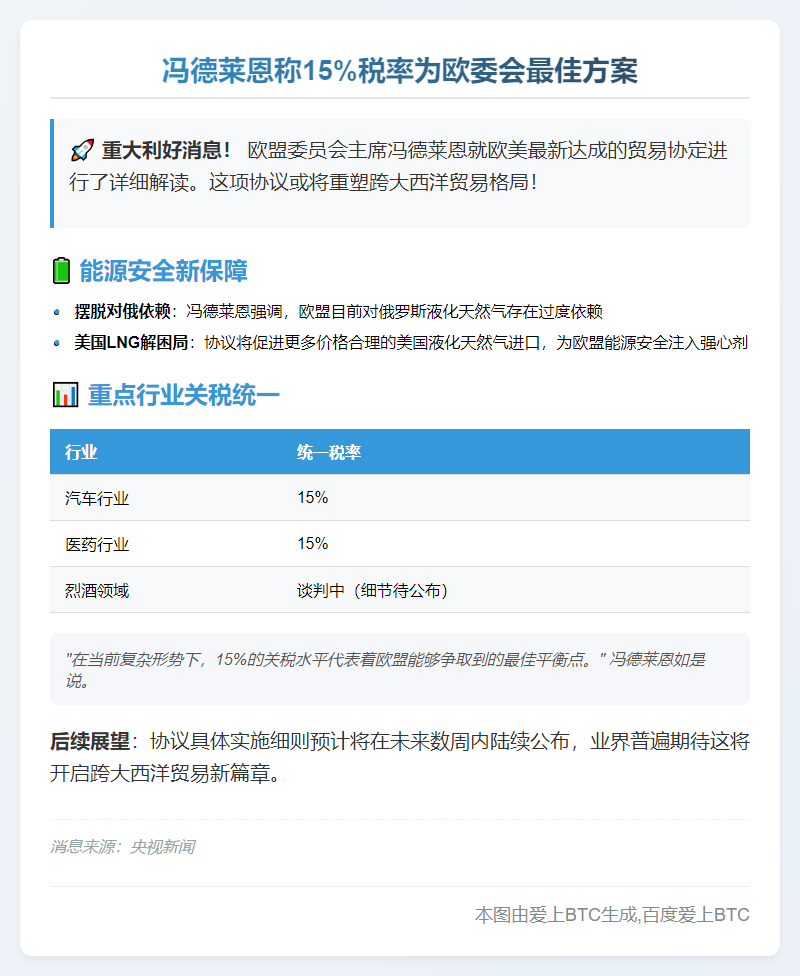Image resolution: width=800 pixels, height=976 pixels.
Task: Click the bullet label 美国LNG解困局
Action: (x=131, y=342)
